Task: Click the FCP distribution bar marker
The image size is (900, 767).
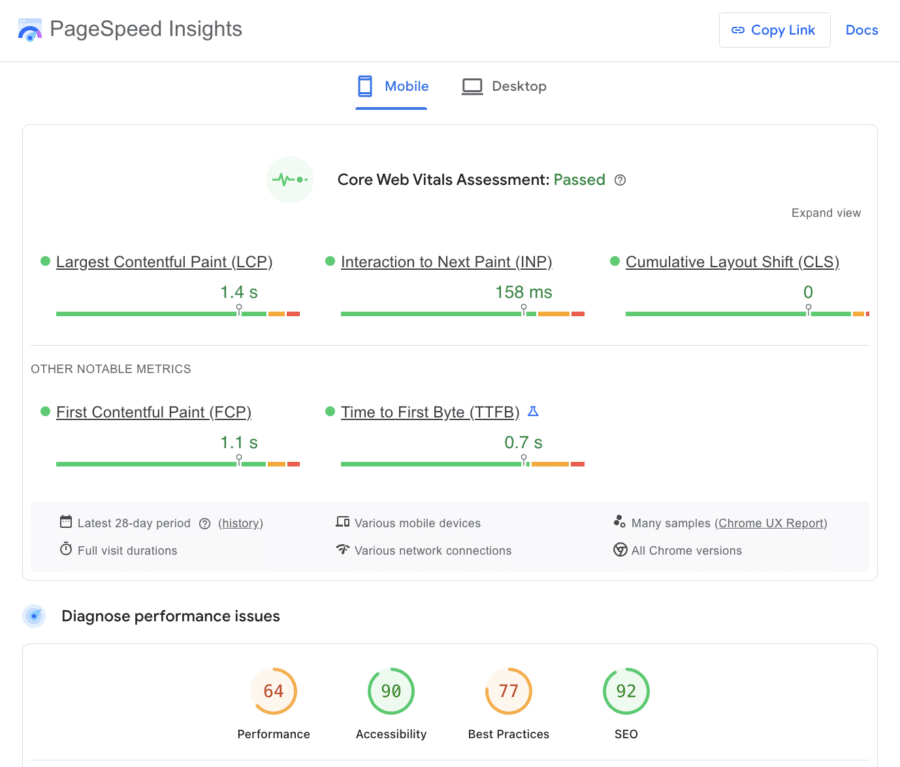Action: pyautogui.click(x=239, y=460)
